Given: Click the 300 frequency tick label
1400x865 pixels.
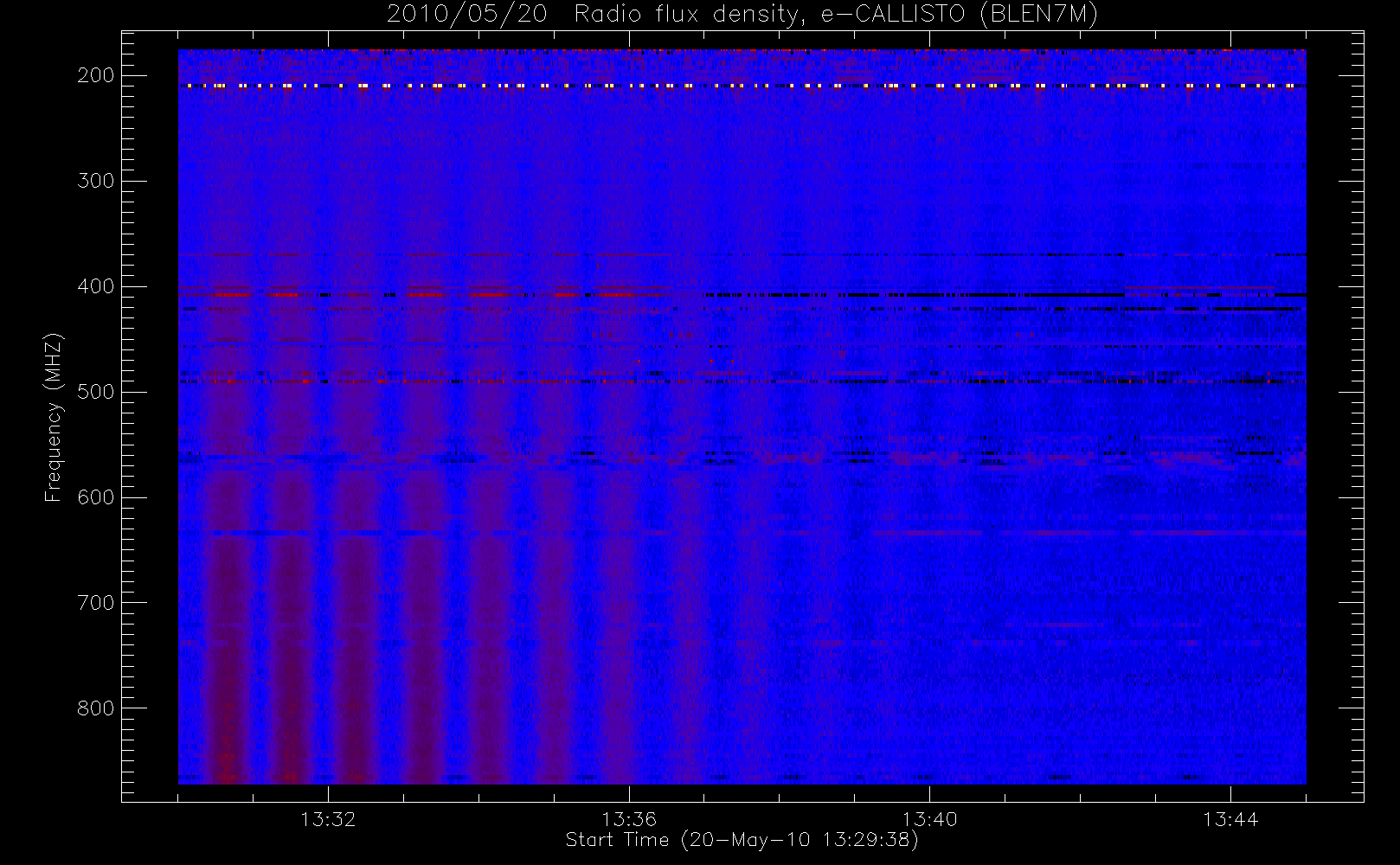Looking at the screenshot, I should click(x=96, y=181).
